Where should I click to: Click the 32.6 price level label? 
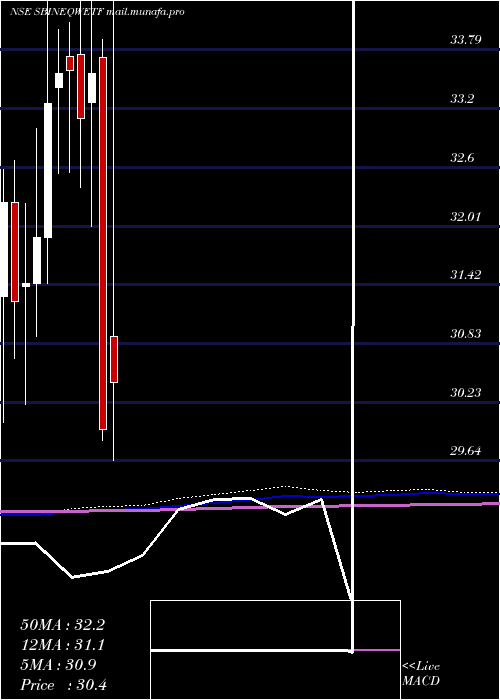[462, 158]
